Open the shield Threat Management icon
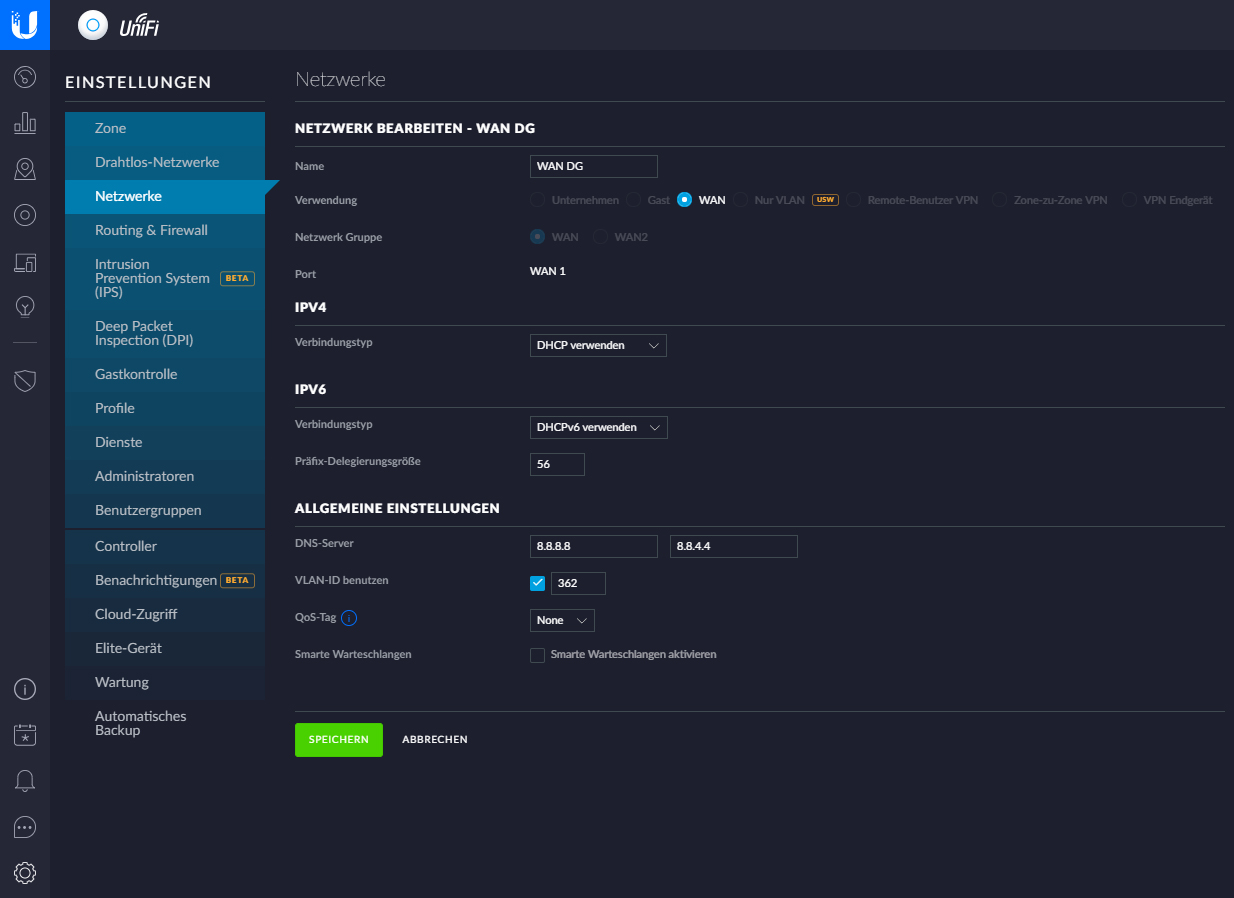 coord(25,380)
